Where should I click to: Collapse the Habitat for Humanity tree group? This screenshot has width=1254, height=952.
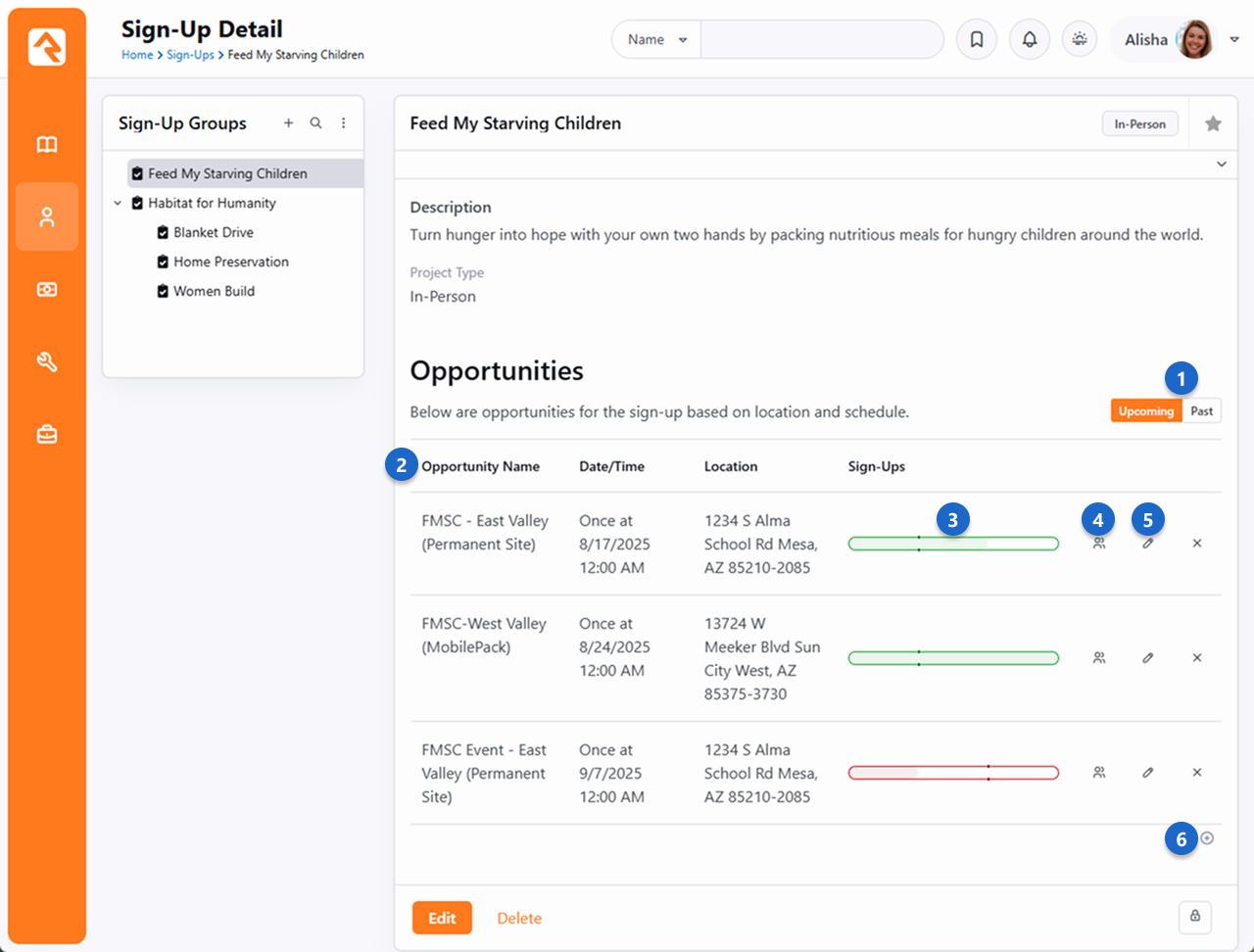point(118,204)
